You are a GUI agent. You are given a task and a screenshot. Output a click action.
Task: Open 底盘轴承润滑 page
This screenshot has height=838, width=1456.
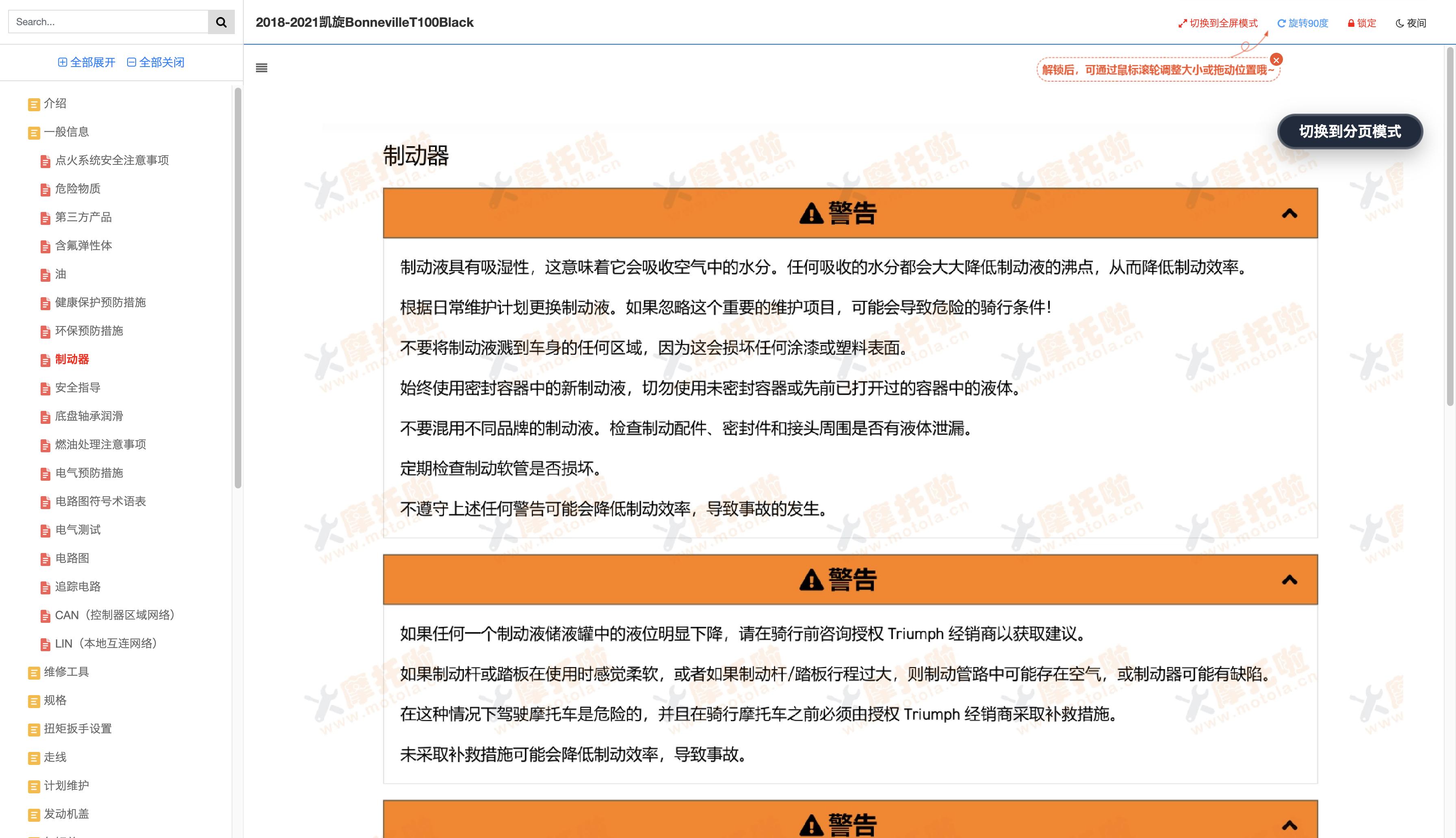click(89, 416)
